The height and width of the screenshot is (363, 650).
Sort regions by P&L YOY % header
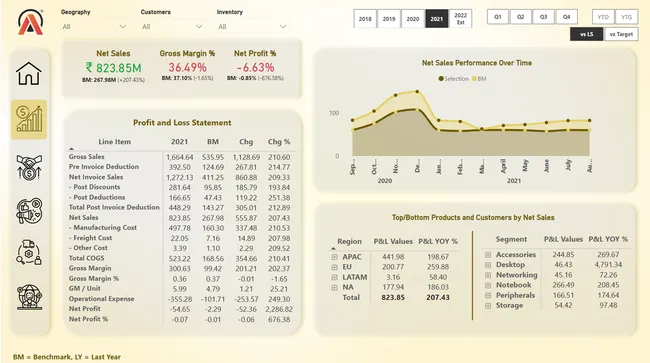438,241
